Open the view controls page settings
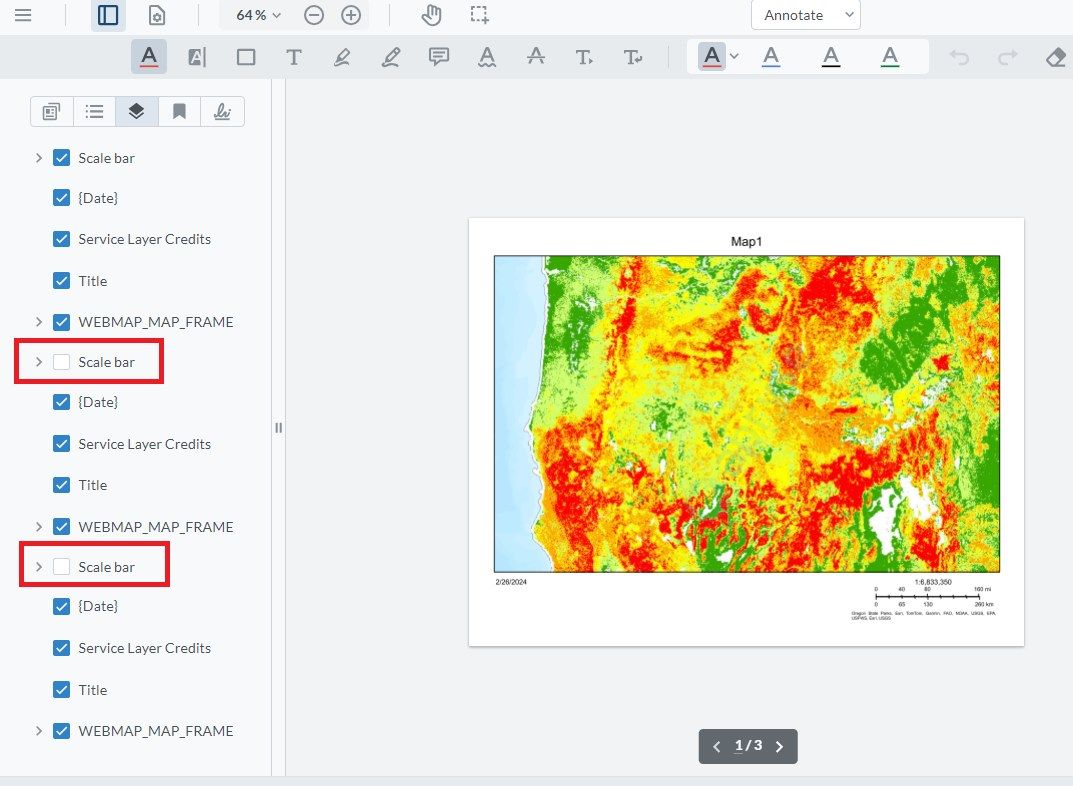The image size is (1073, 786). pos(156,15)
